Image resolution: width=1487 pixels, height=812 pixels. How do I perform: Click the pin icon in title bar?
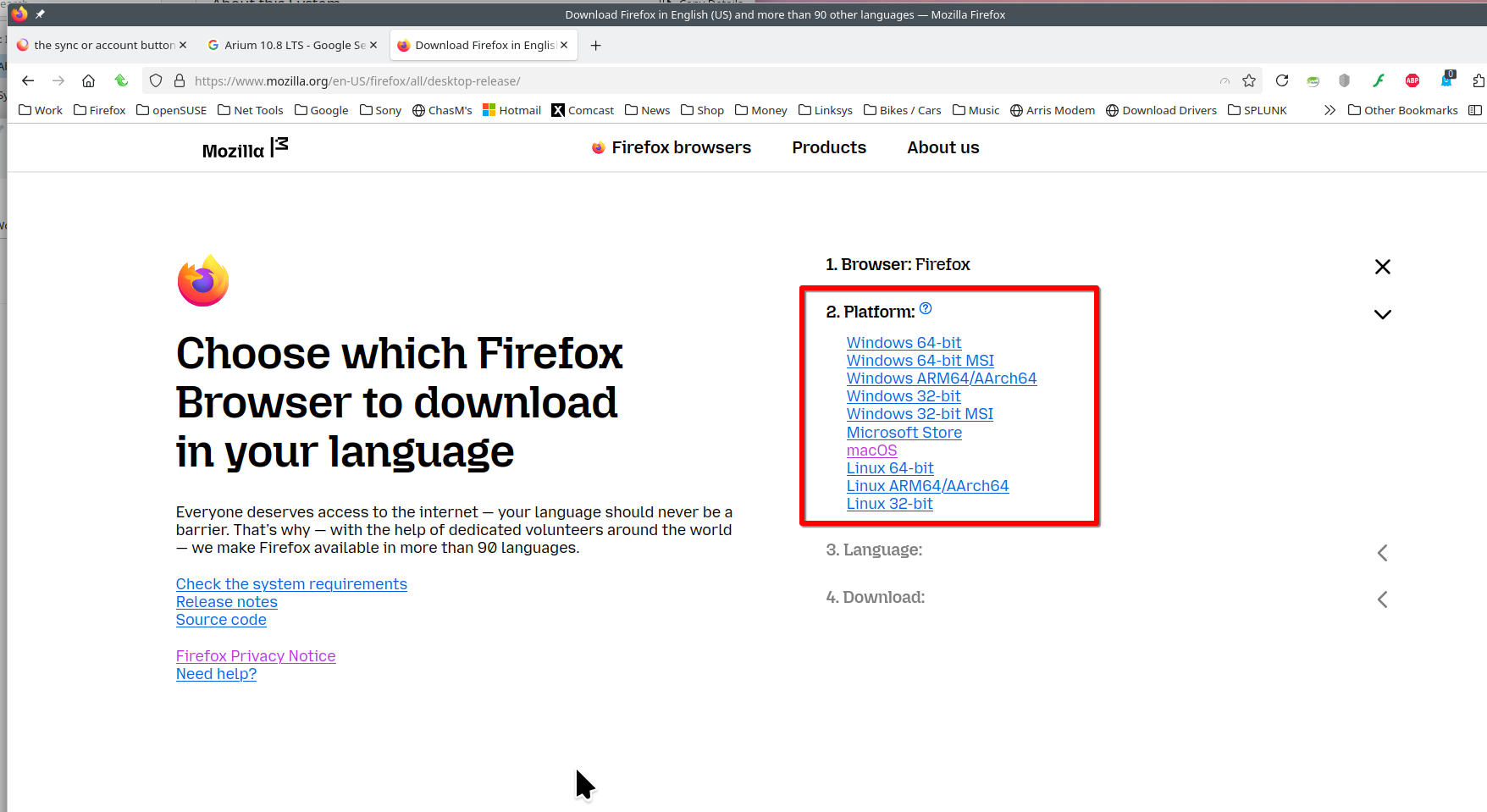pos(40,14)
